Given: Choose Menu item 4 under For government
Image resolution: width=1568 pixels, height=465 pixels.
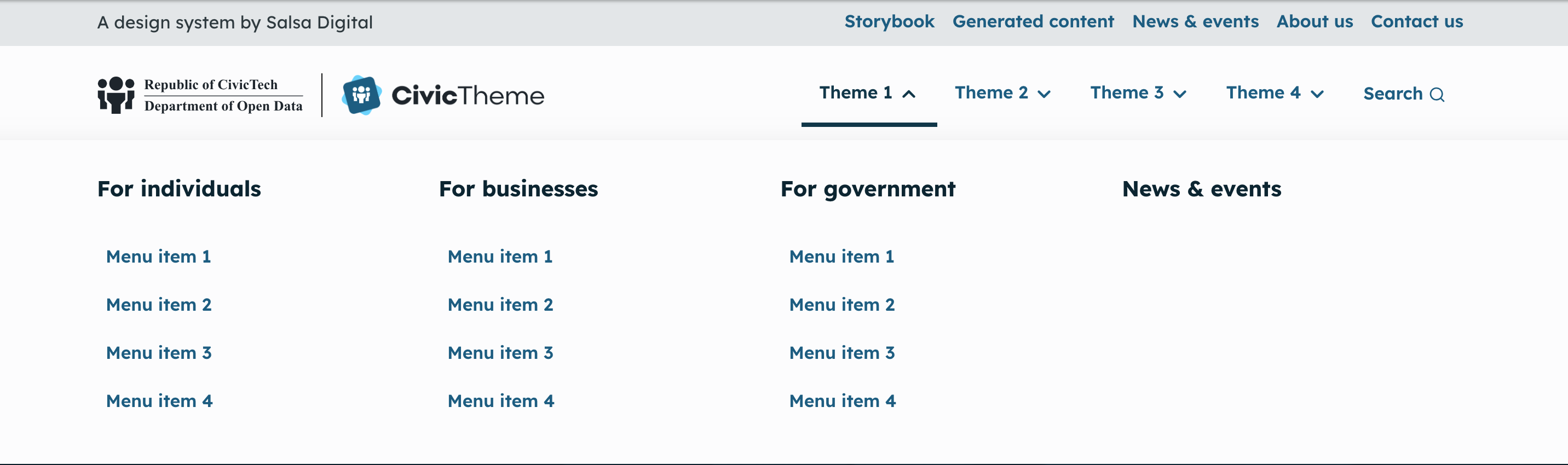Looking at the screenshot, I should 843,401.
